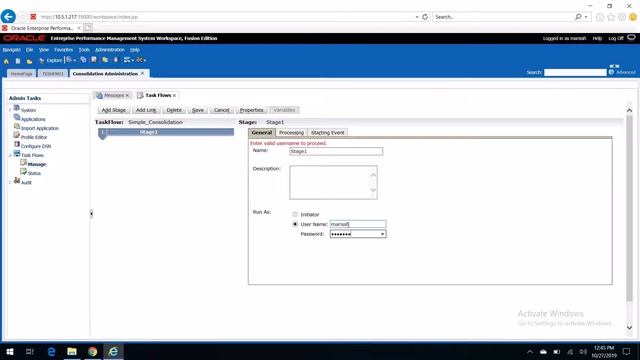This screenshot has height=360, width=640.
Task: Open the browser address bar dropdown arrow
Action: tap(417, 17)
